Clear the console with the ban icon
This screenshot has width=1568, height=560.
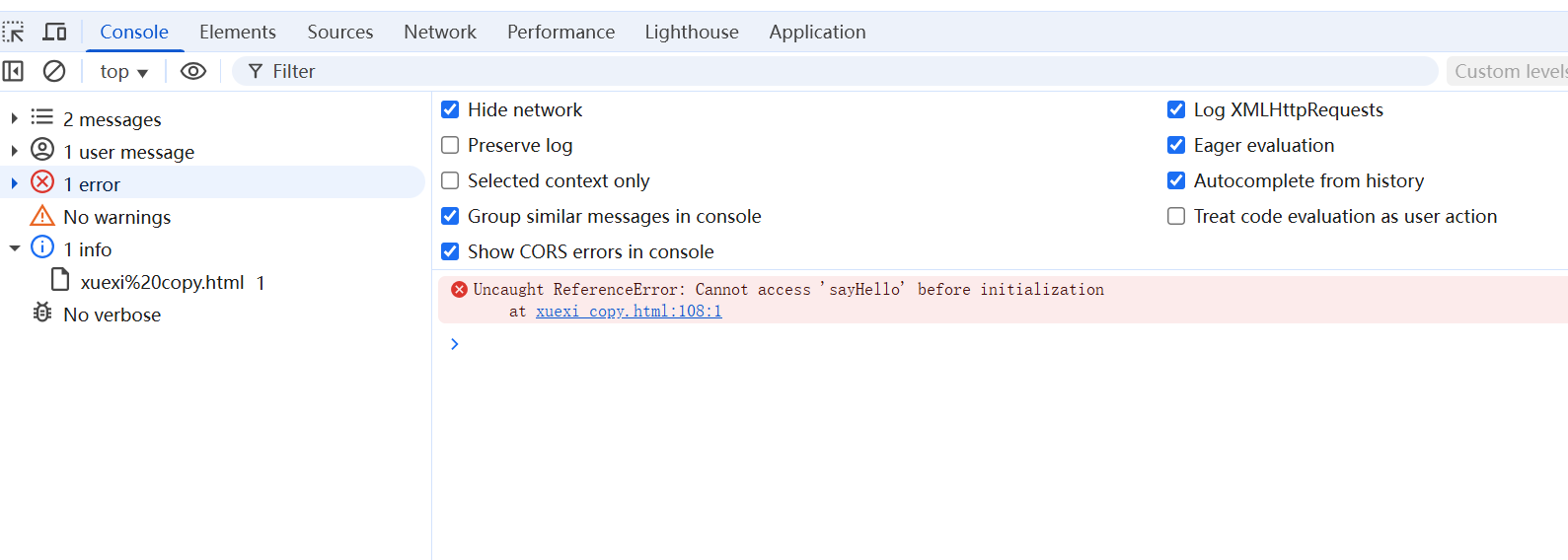tap(54, 71)
